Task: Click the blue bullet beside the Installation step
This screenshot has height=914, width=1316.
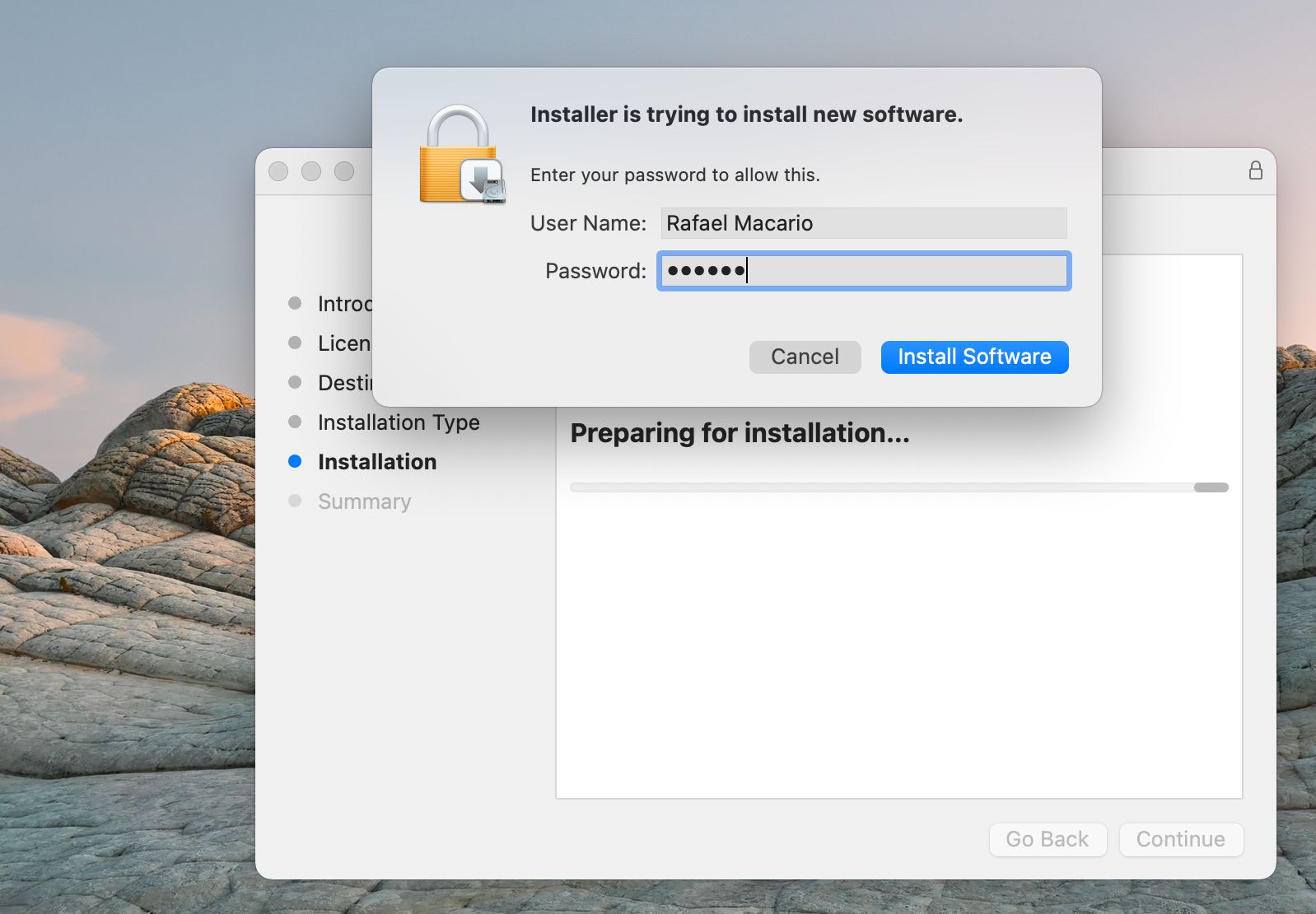Action: tap(295, 462)
